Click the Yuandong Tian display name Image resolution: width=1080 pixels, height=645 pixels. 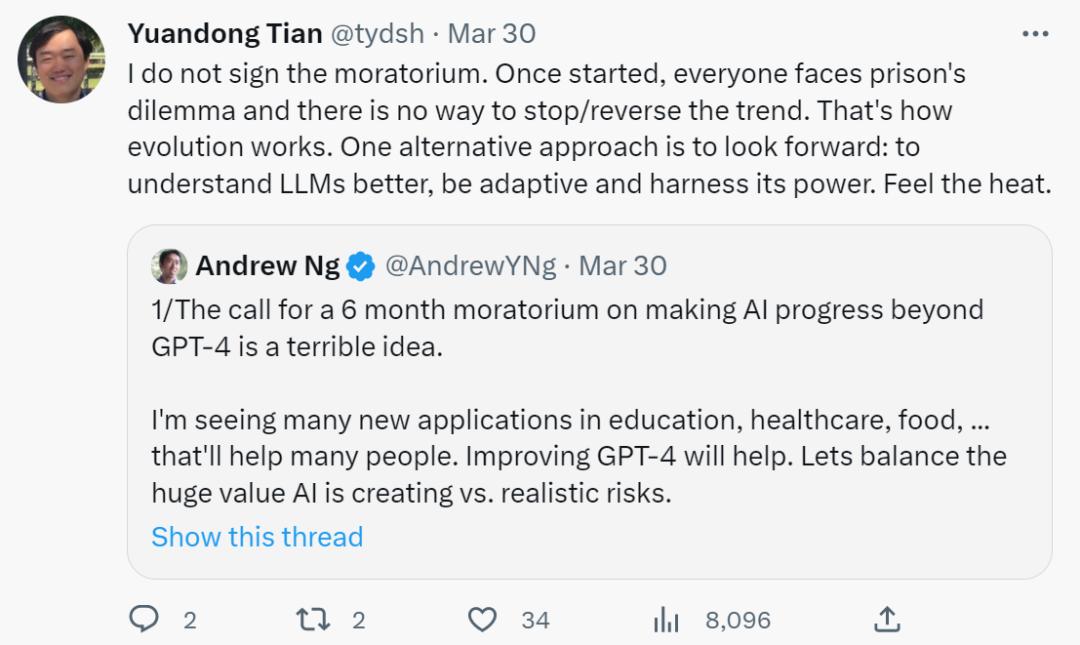(224, 33)
